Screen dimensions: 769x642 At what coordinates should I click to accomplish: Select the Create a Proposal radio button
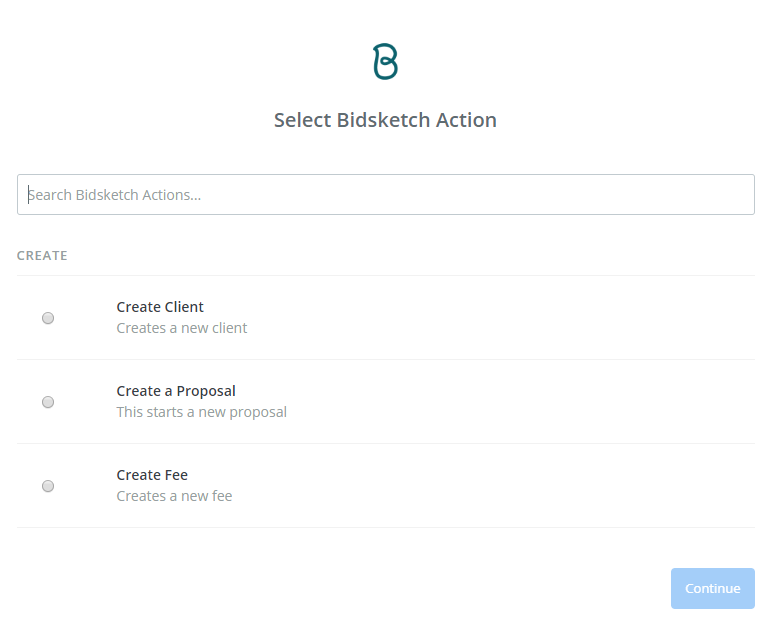pyautogui.click(x=48, y=402)
